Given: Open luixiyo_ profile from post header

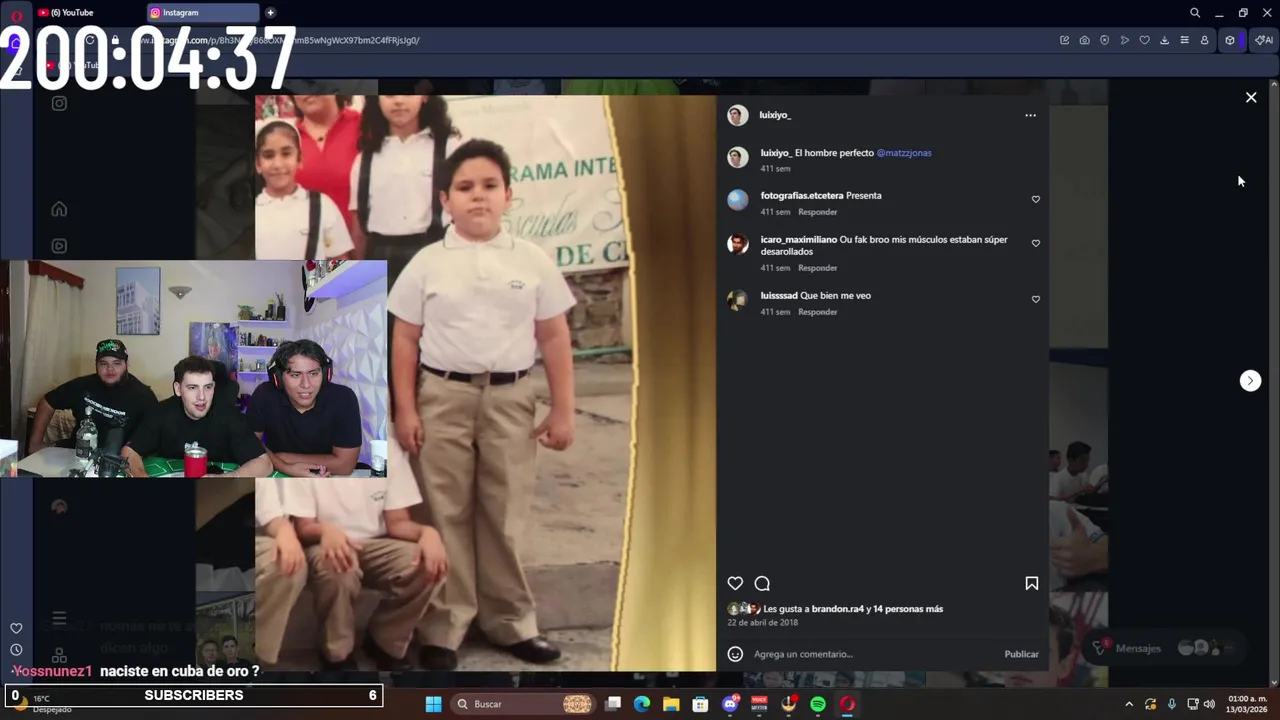Looking at the screenshot, I should (775, 115).
